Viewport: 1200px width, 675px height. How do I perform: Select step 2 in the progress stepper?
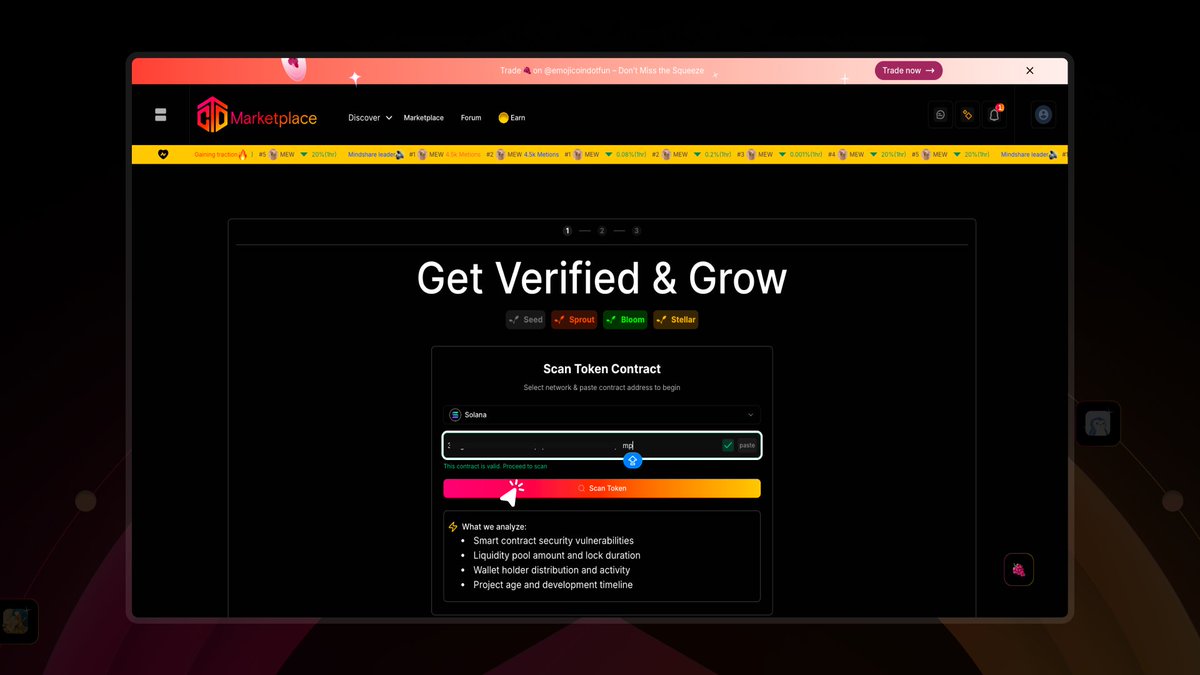[602, 231]
